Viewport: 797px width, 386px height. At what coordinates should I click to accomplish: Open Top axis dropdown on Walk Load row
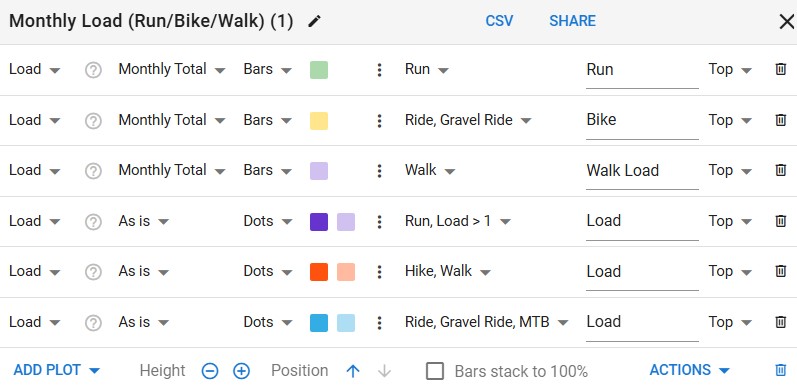[730, 170]
